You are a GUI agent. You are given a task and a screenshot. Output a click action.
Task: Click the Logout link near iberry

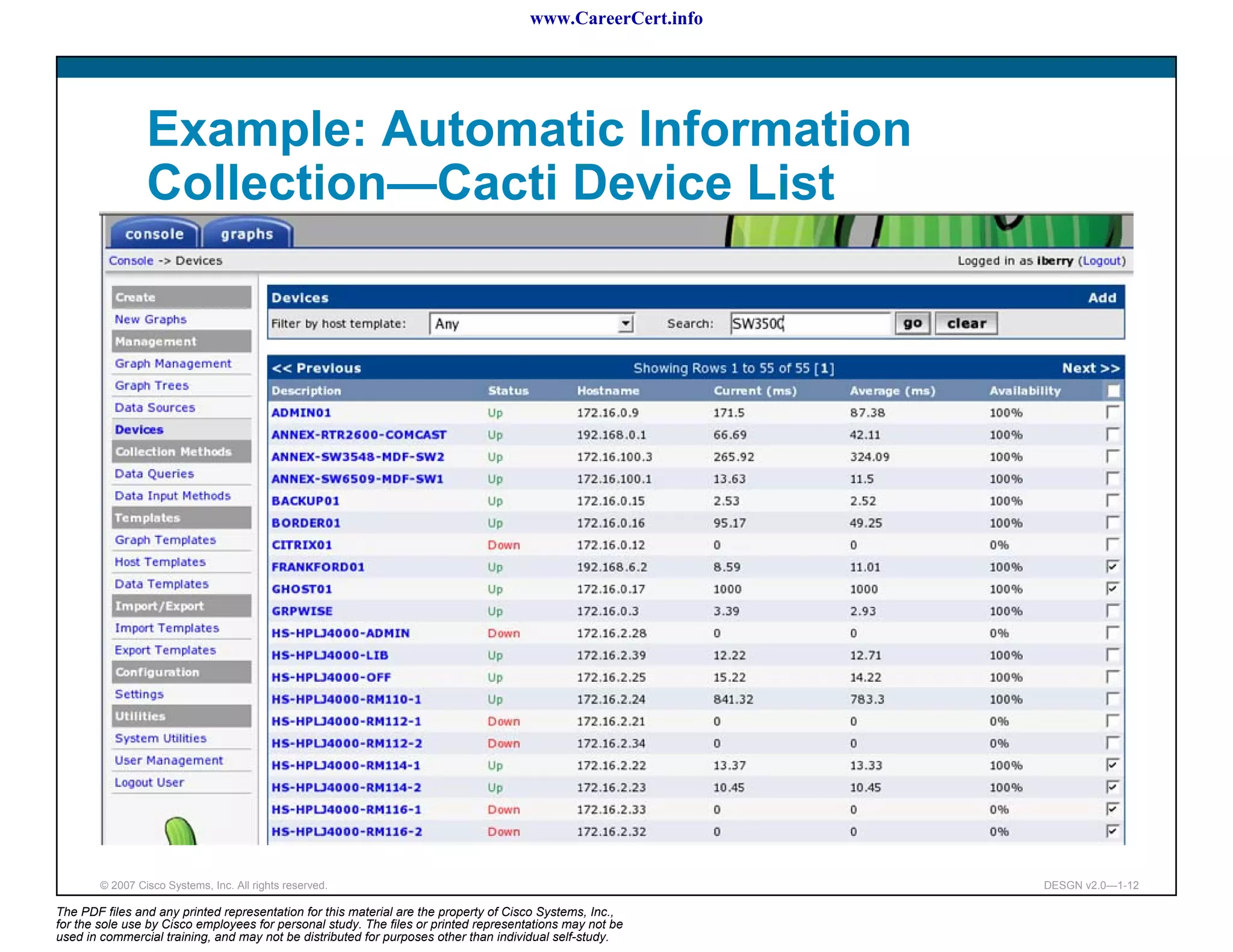tap(1101, 261)
